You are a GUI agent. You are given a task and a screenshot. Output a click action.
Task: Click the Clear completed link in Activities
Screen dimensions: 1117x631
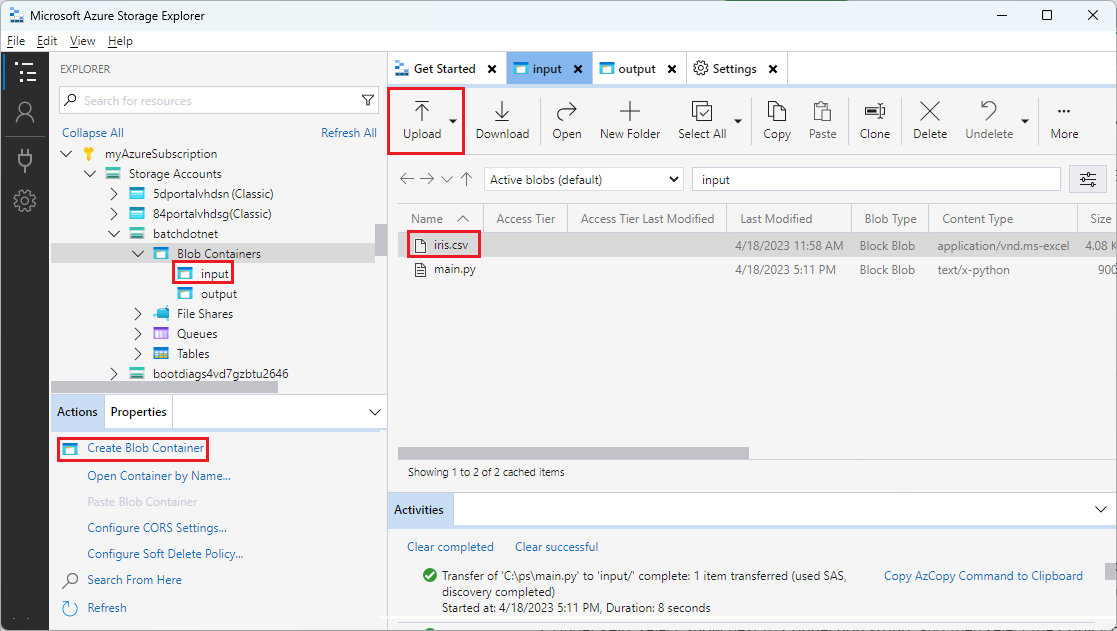(x=450, y=547)
